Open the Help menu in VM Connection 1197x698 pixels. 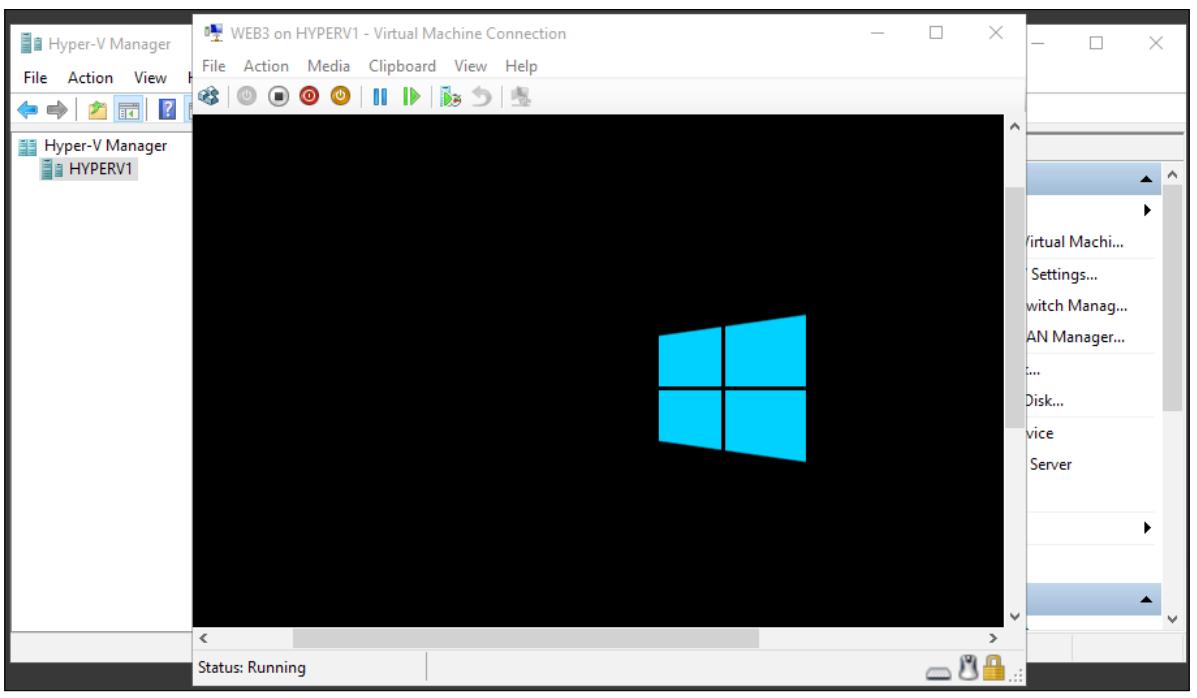coord(521,66)
